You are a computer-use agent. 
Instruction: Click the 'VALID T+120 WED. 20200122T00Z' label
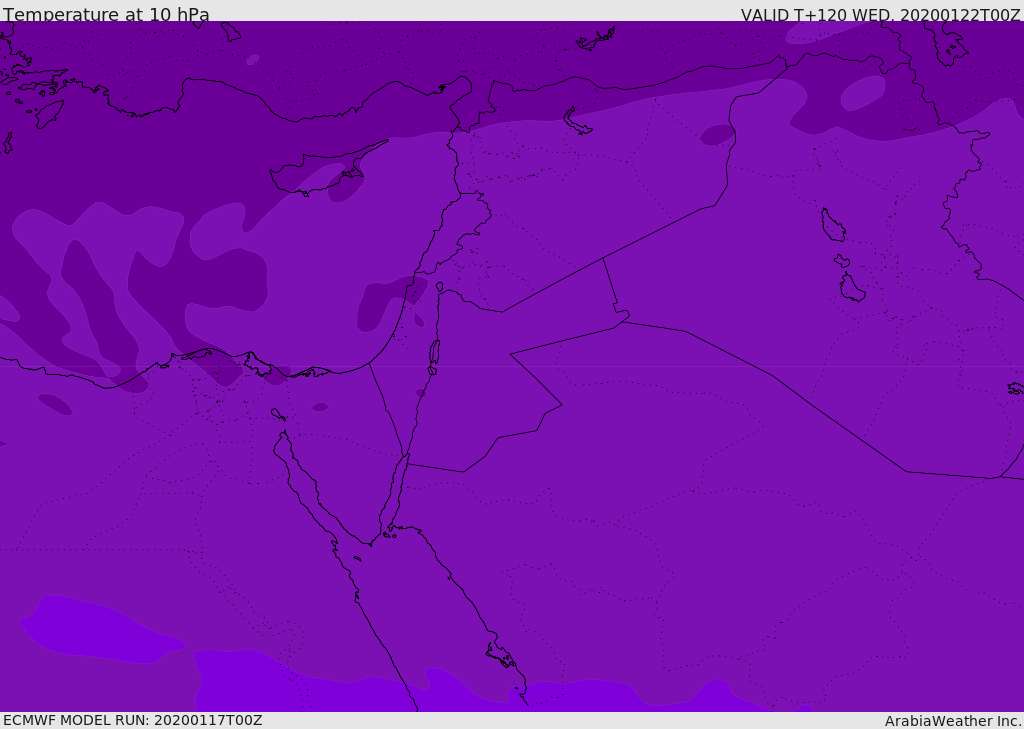[x=880, y=15]
